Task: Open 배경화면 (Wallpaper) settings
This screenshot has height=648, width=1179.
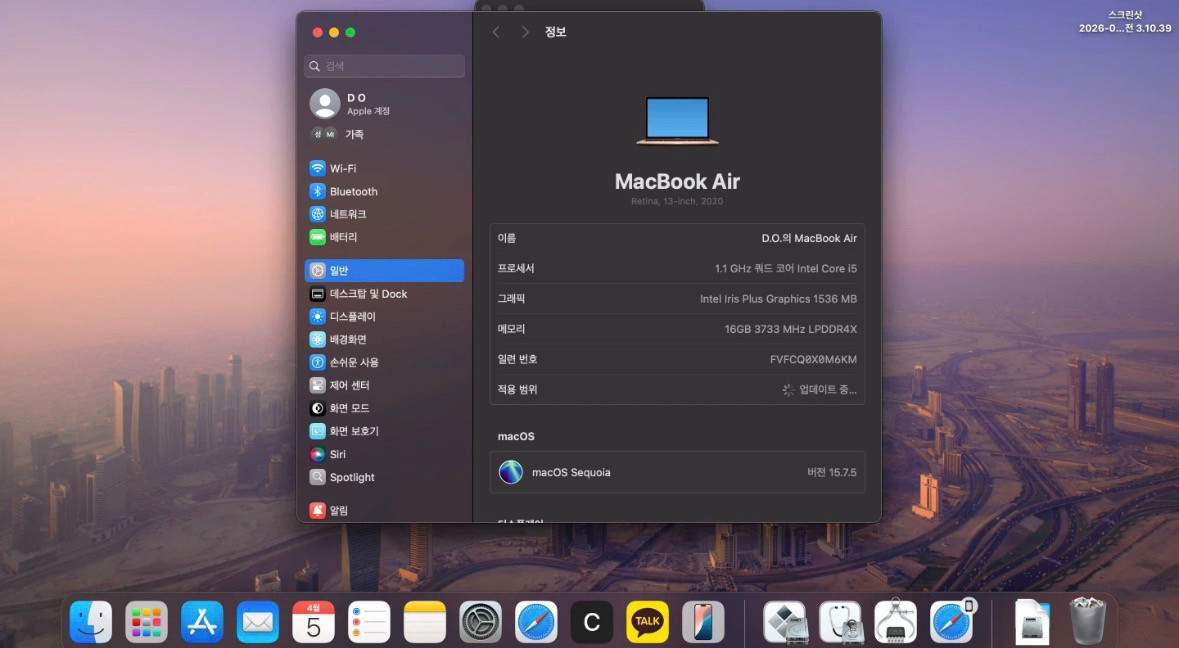Action: tap(347, 339)
